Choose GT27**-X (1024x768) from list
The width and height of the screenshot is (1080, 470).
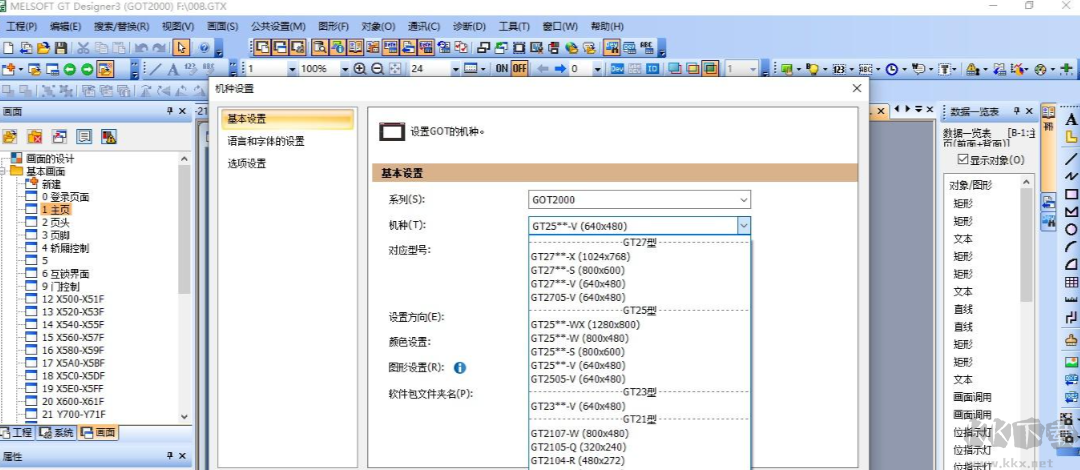pyautogui.click(x=580, y=256)
